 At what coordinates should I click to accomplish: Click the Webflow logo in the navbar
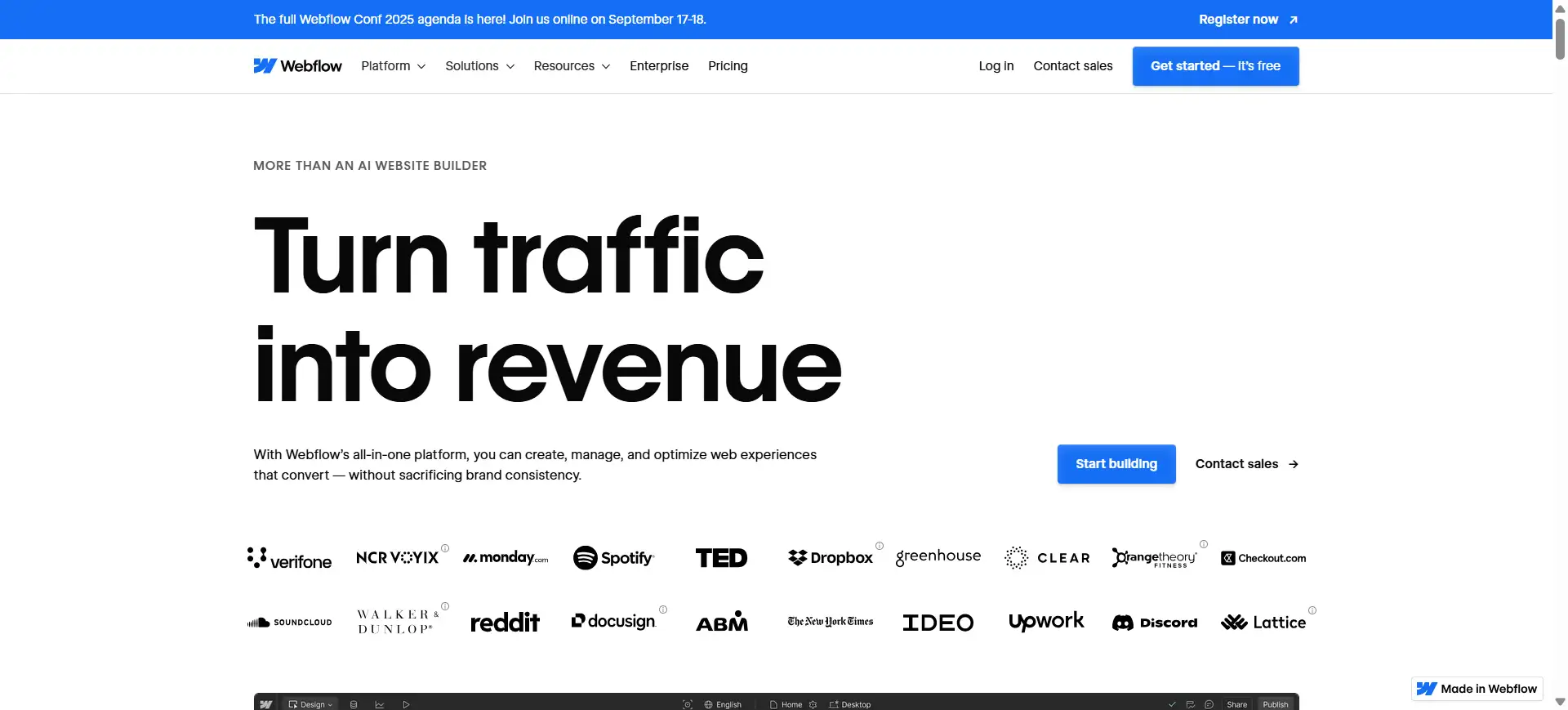pyautogui.click(x=297, y=66)
